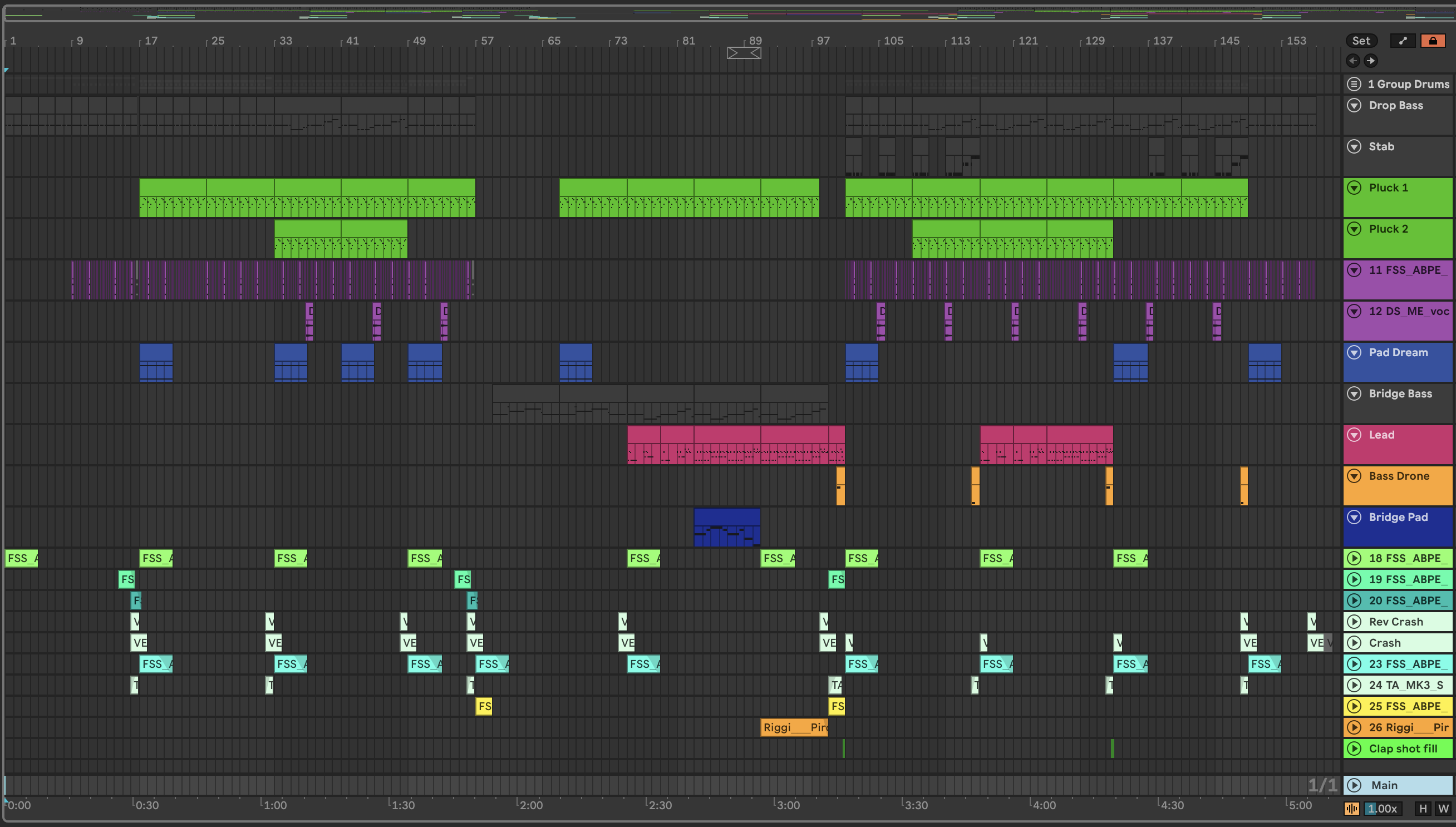
Task: Fold the Bass Drone track arrow
Action: tap(1354, 476)
